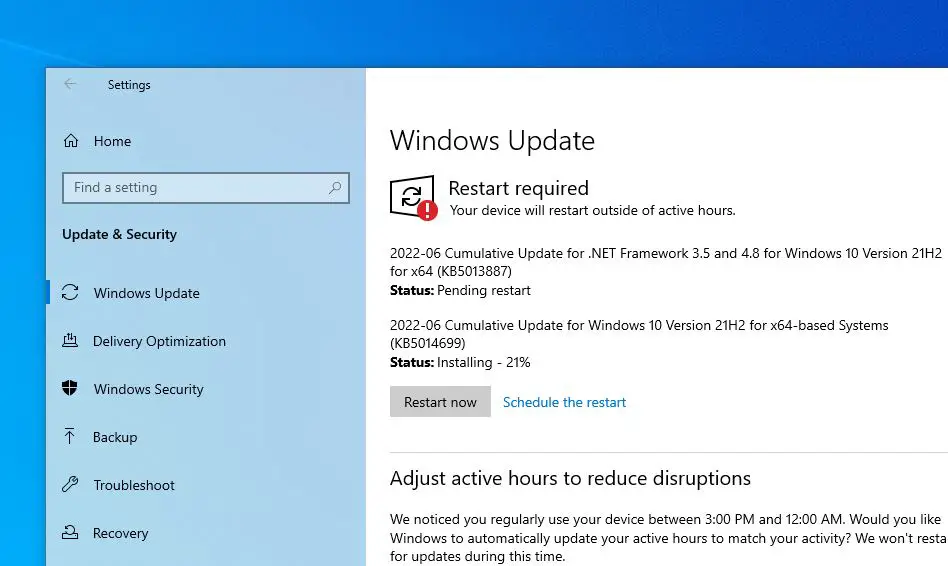Click the Update & Security section title

pyautogui.click(x=119, y=234)
